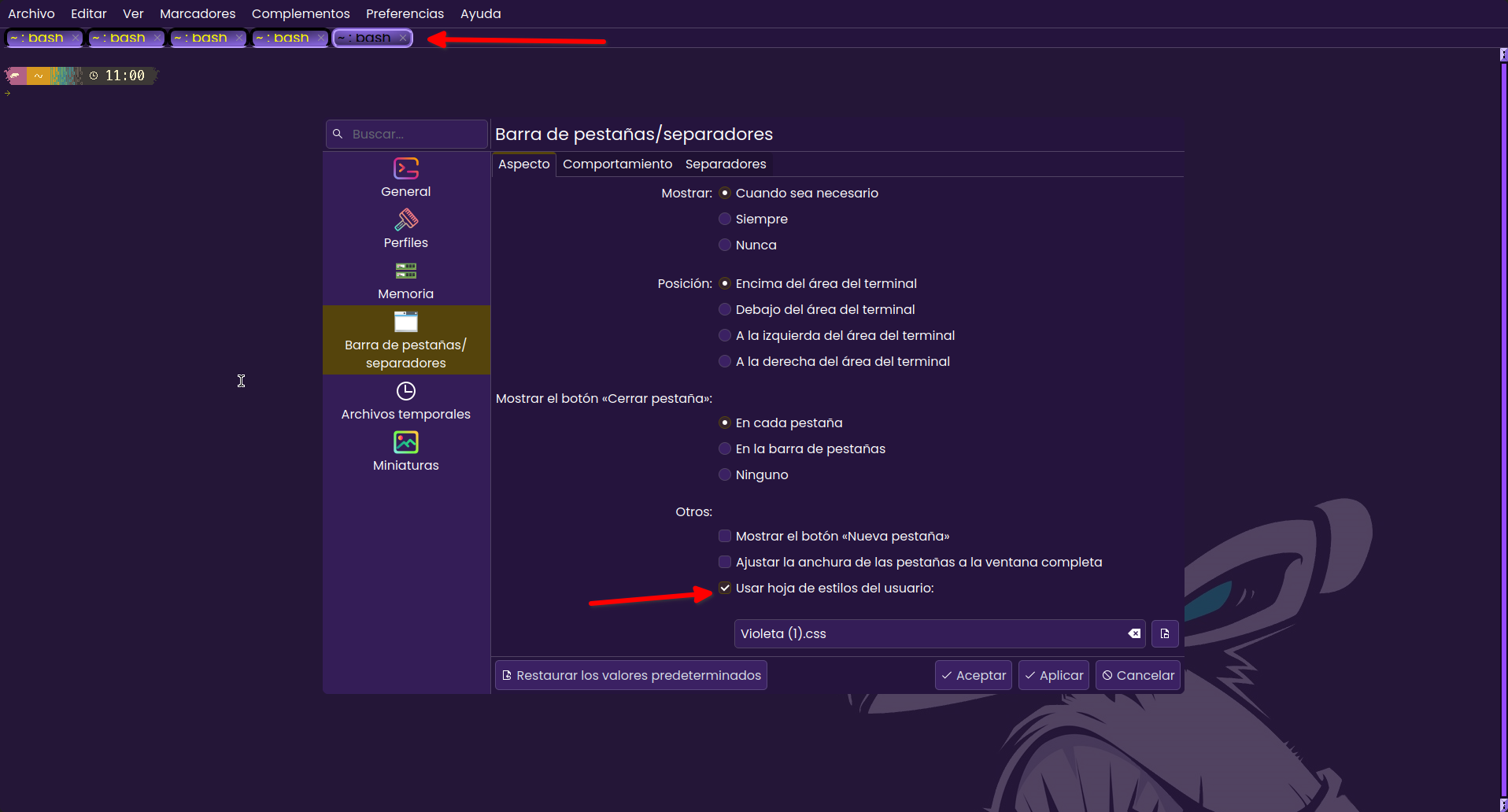The width and height of the screenshot is (1508, 812).
Task: Select Barra de pestañas/separadores sidebar icon
Action: [x=405, y=322]
